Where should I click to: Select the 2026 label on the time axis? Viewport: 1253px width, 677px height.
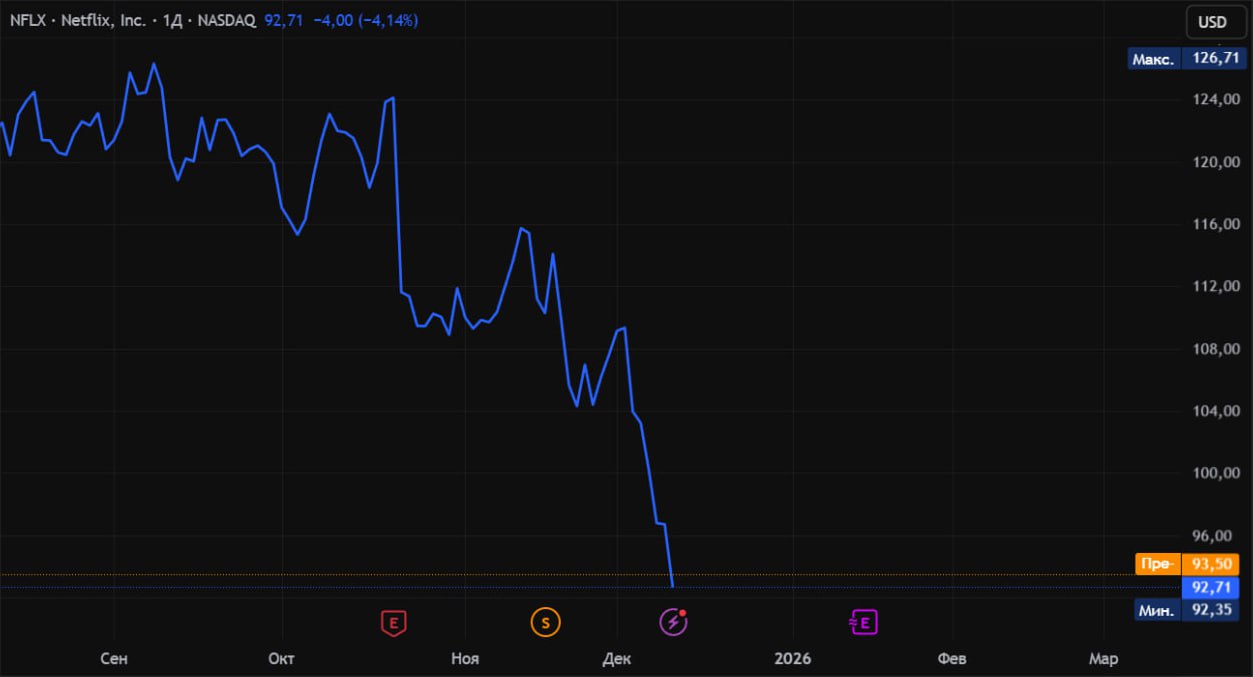793,658
